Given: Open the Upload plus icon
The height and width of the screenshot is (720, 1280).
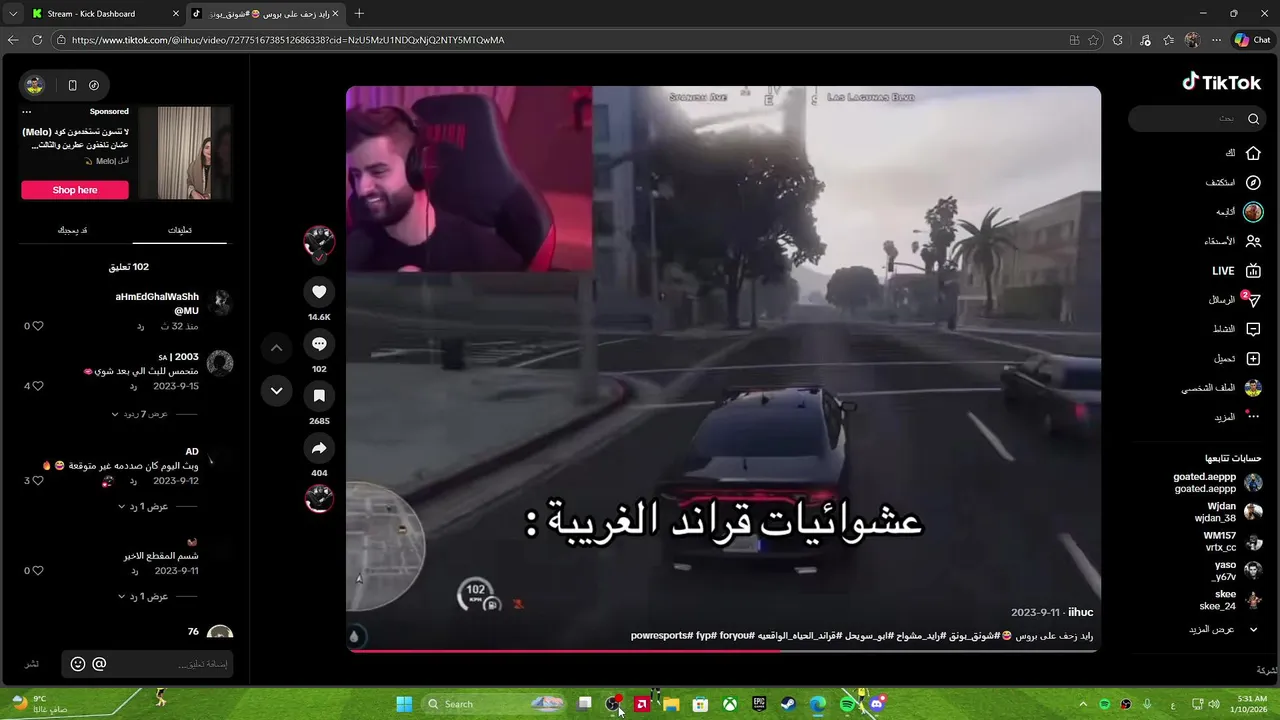Looking at the screenshot, I should (x=1253, y=358).
